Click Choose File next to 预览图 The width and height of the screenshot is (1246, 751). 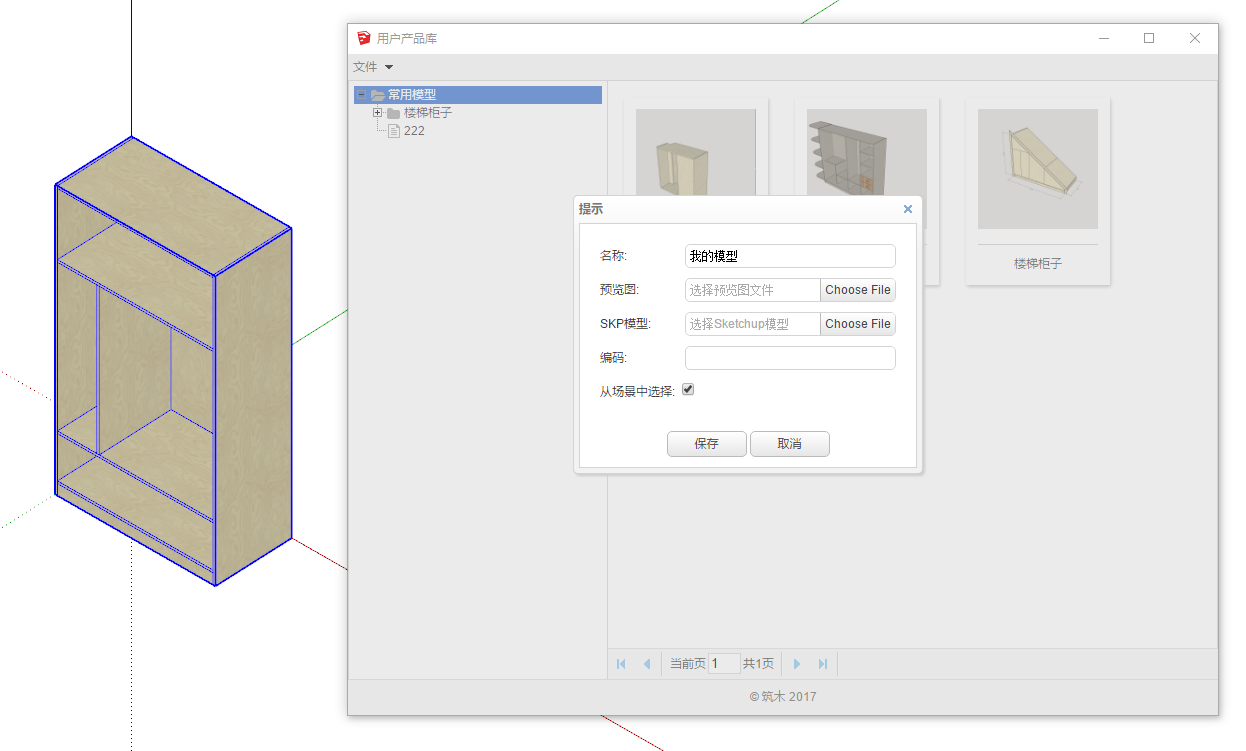(x=857, y=289)
